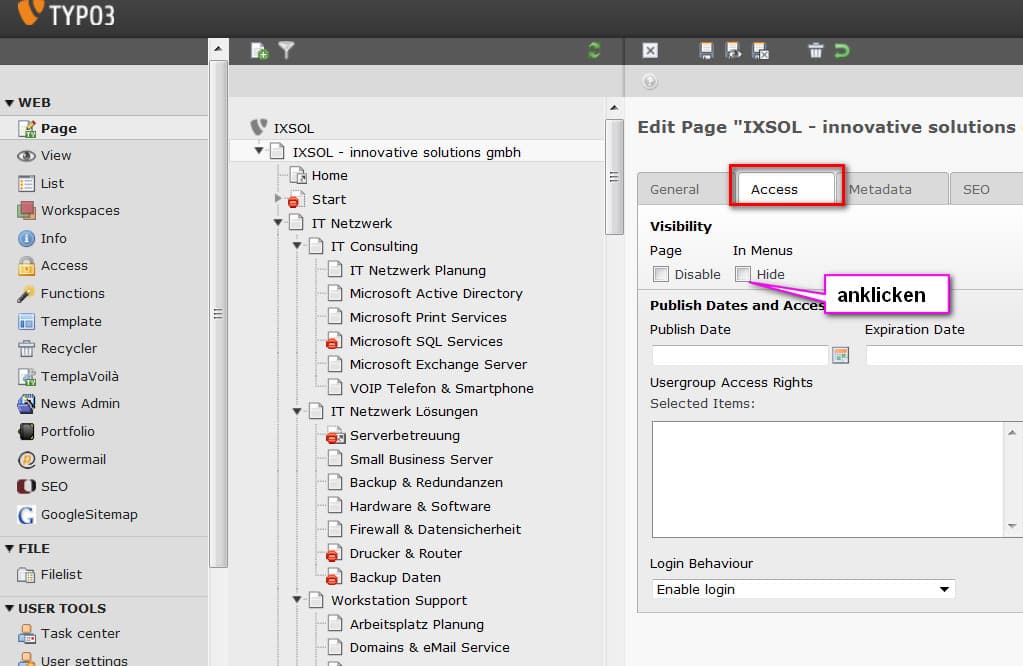Click the Publish Date input field
The image size is (1023, 666).
tap(740, 356)
